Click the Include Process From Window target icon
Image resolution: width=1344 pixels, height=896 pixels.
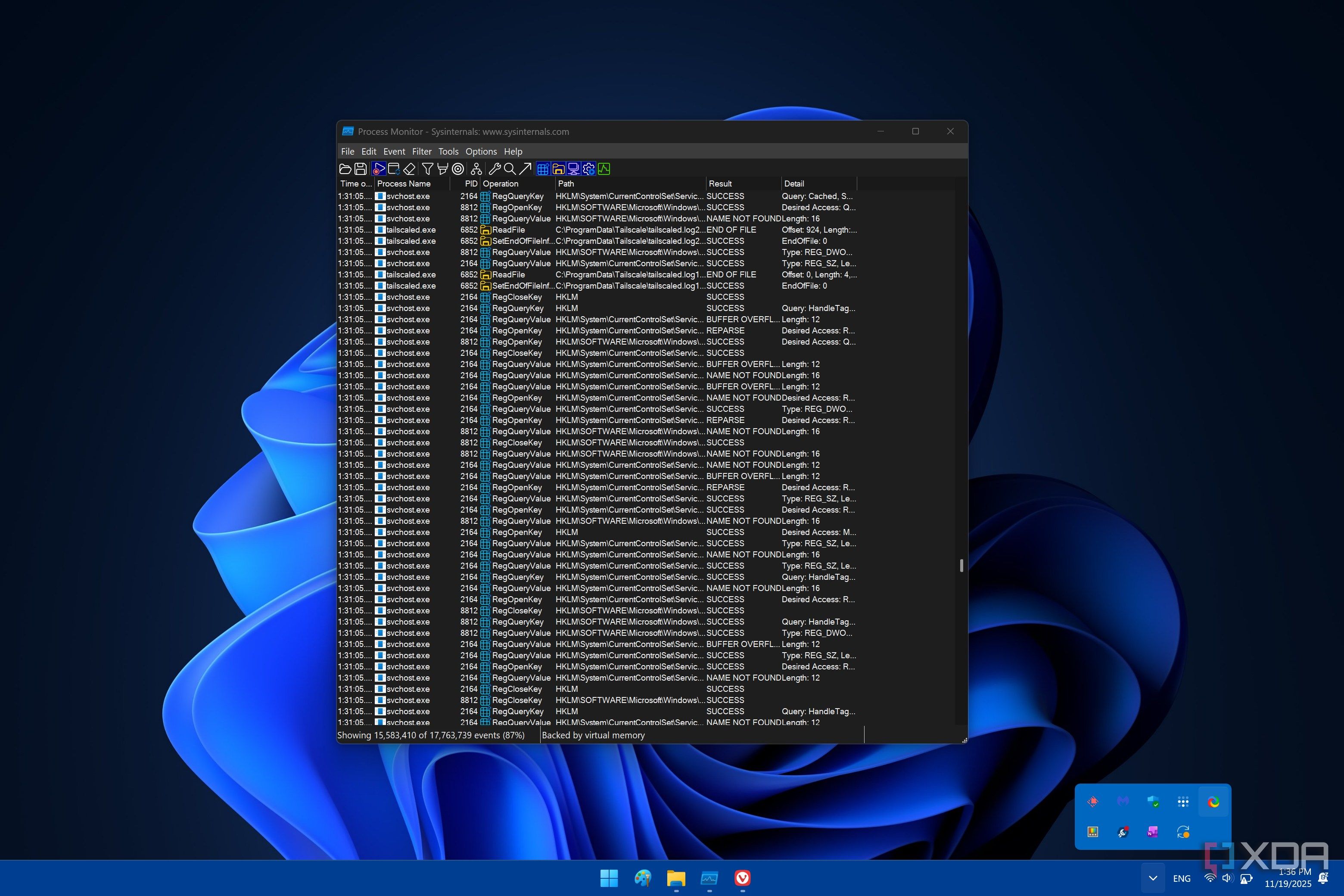point(458,168)
